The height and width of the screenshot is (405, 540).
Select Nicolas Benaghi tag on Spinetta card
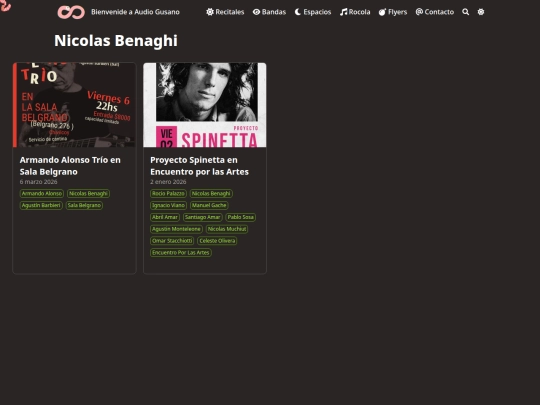point(211,194)
